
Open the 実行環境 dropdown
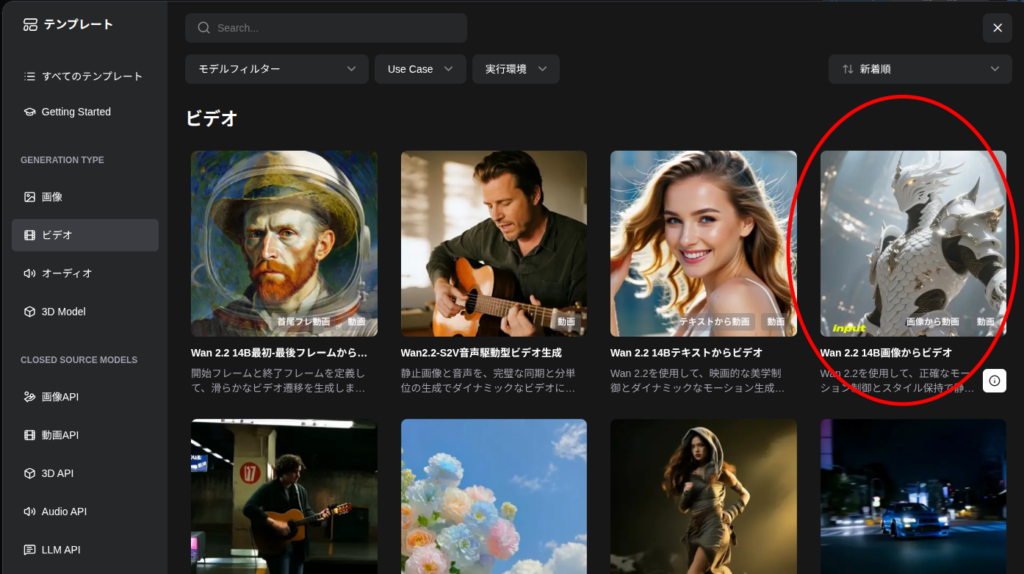coord(515,69)
